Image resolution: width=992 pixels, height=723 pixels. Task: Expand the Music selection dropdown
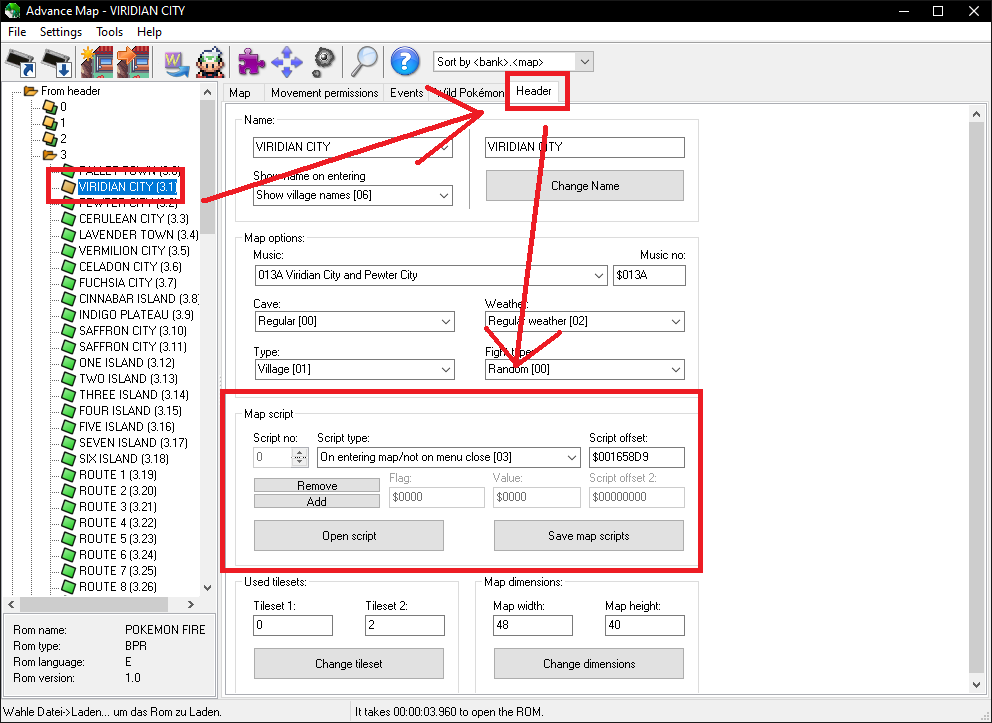coord(598,275)
